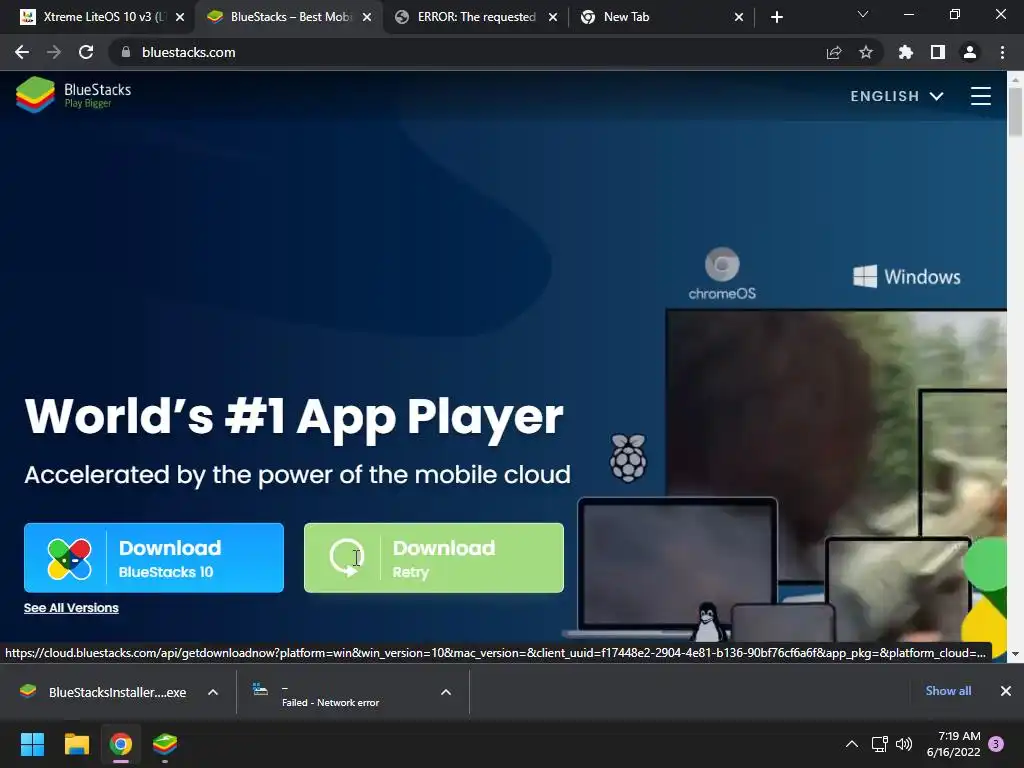Click the Linux penguin icon
1024x768 pixels.
pyautogui.click(x=709, y=621)
